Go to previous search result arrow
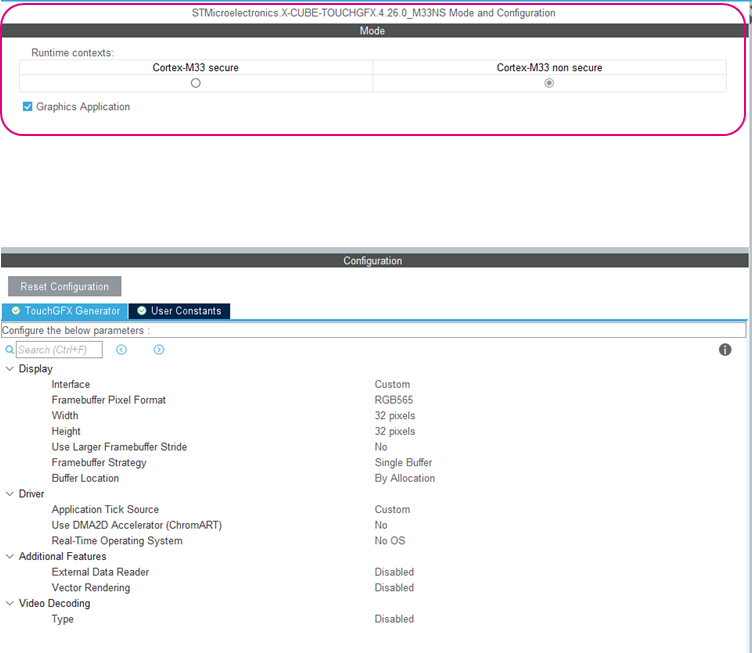 [121, 350]
